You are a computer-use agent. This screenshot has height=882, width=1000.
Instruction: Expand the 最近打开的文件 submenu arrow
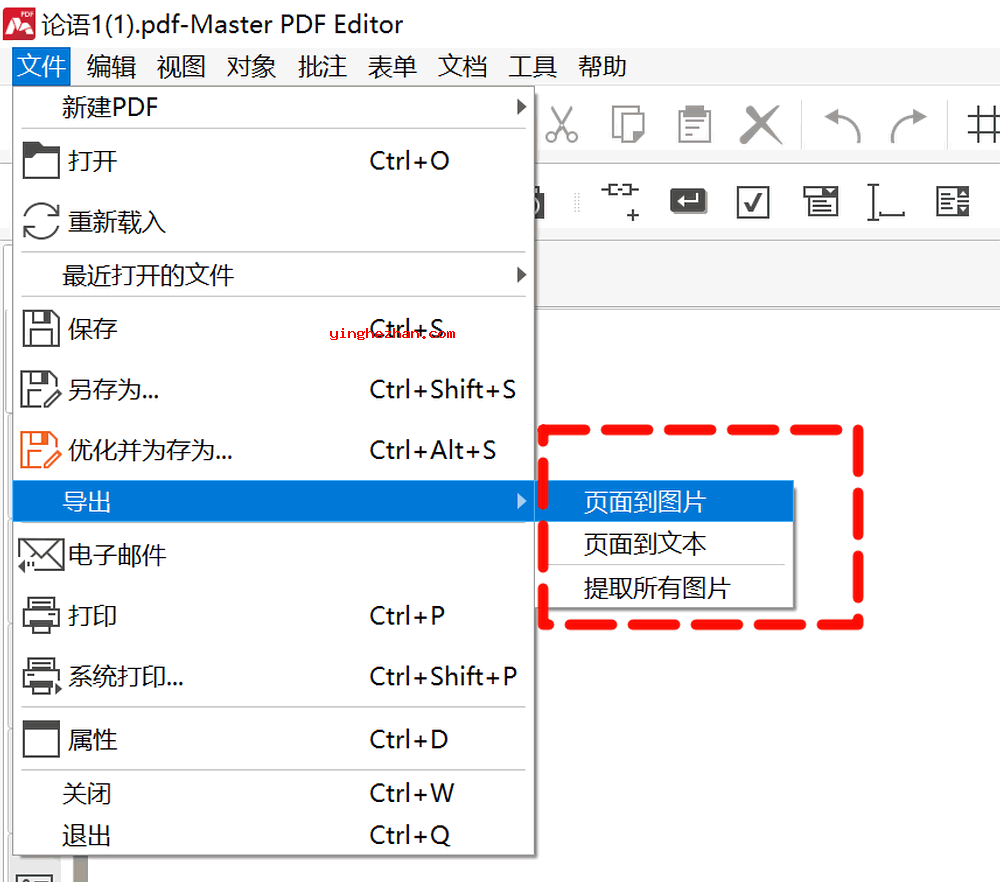click(x=521, y=275)
